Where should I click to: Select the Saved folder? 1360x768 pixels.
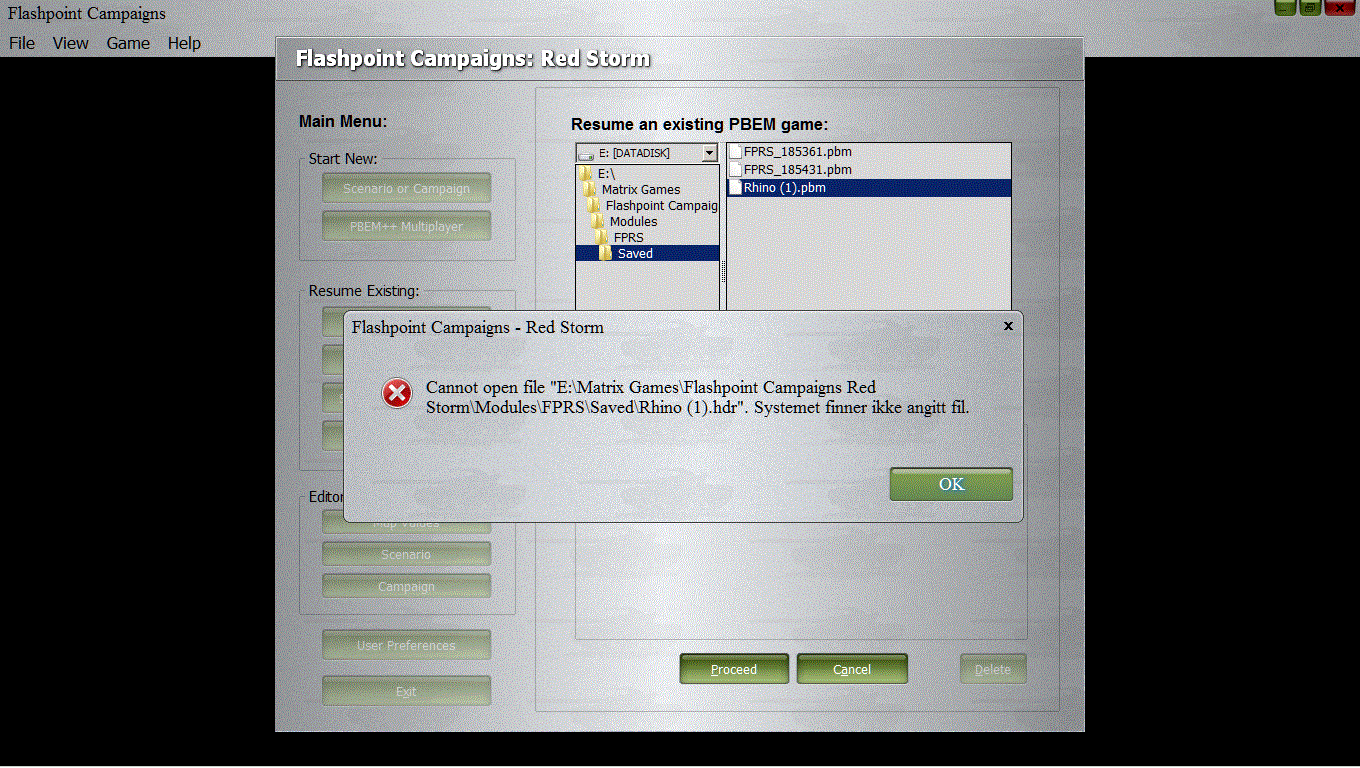point(647,253)
